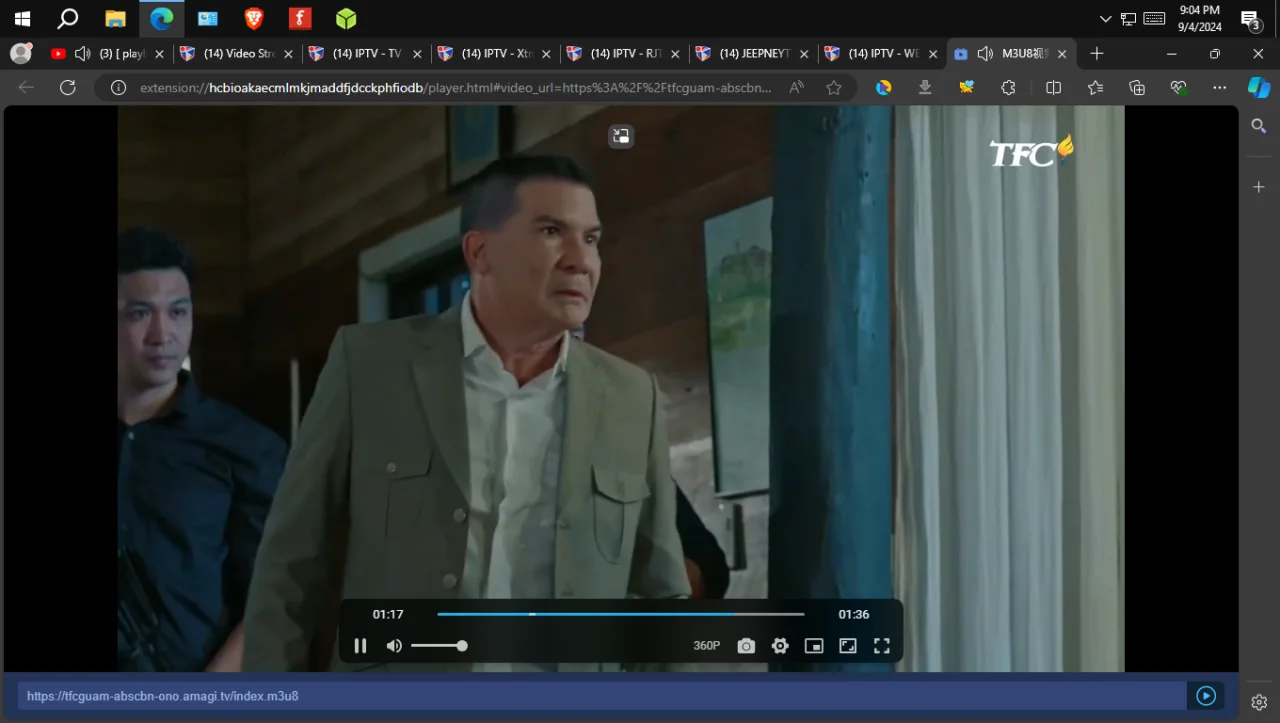The width and height of the screenshot is (1280, 723).
Task: Click the yellow and blue extension icon
Action: (x=966, y=88)
